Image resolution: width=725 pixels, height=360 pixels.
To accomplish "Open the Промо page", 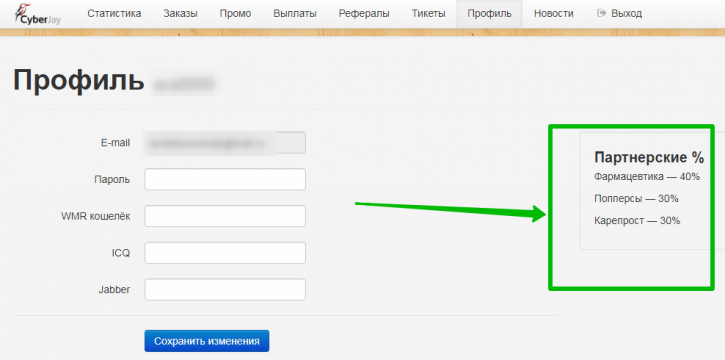I will (235, 13).
